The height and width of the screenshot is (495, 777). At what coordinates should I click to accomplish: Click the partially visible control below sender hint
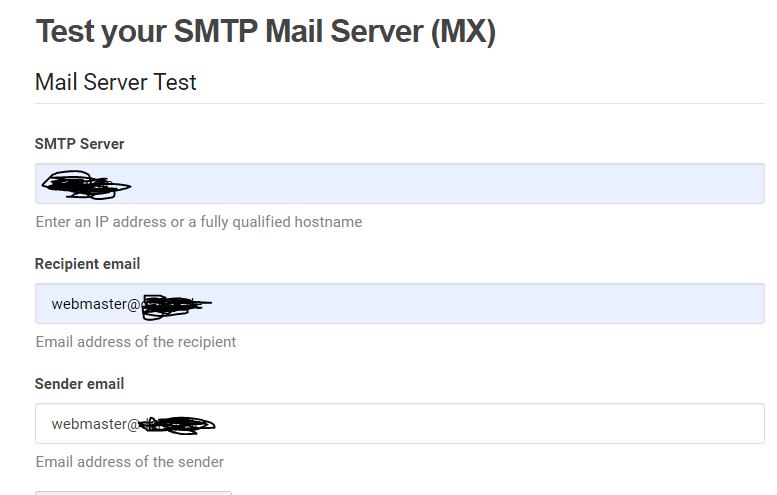(x=133, y=492)
